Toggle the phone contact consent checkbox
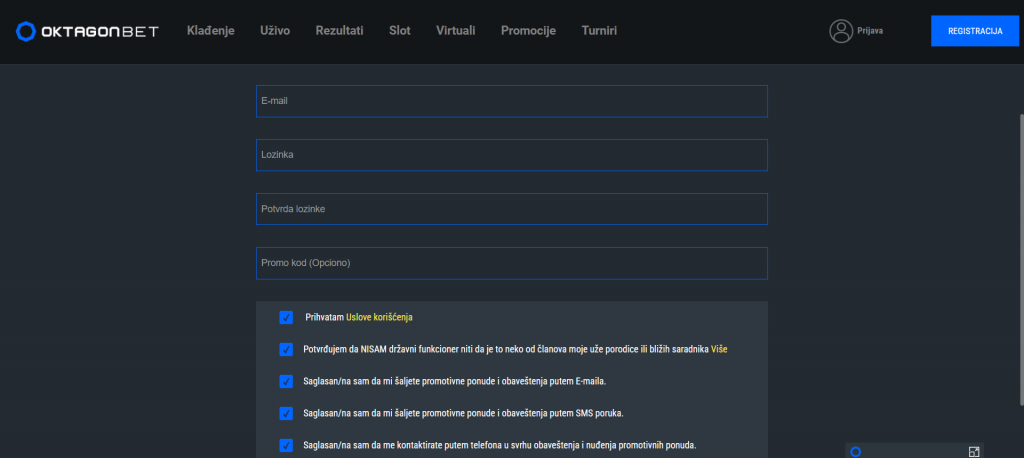 pos(286,445)
